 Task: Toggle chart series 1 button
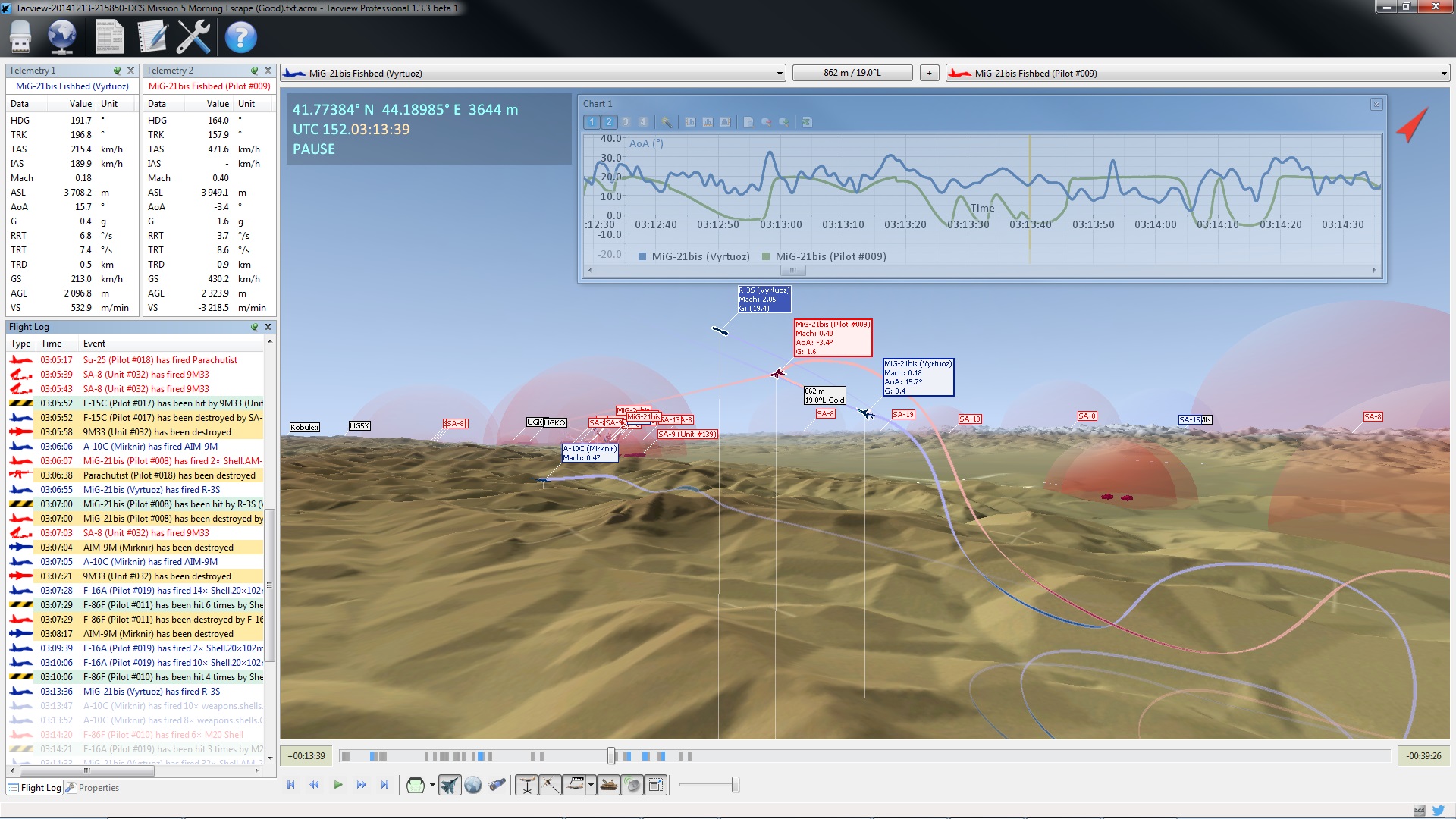[x=591, y=122]
